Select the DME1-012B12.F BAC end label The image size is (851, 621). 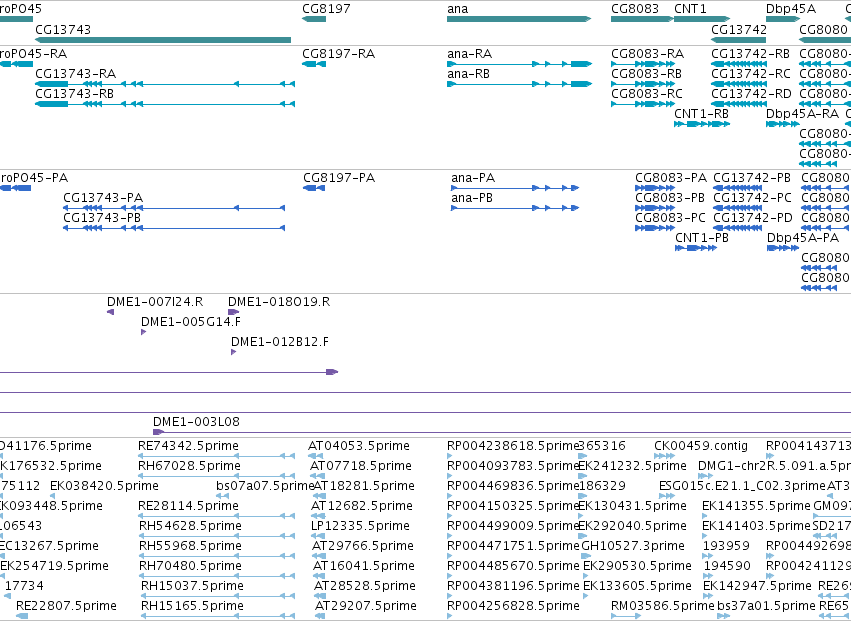coord(280,342)
